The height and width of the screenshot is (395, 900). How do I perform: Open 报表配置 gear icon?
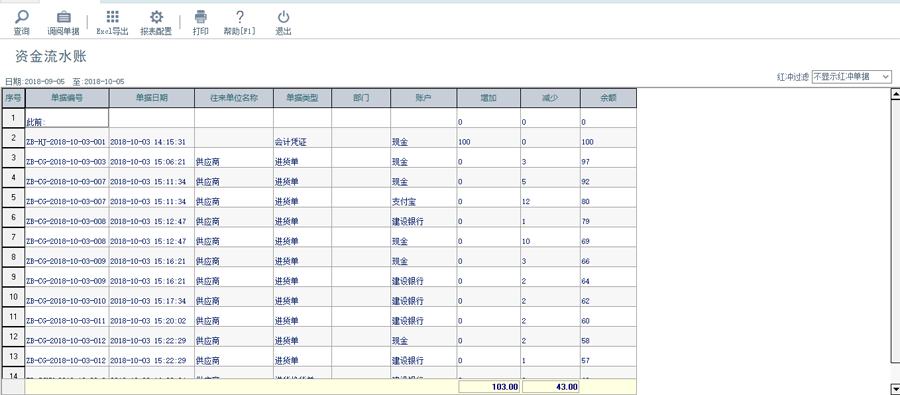click(x=156, y=17)
